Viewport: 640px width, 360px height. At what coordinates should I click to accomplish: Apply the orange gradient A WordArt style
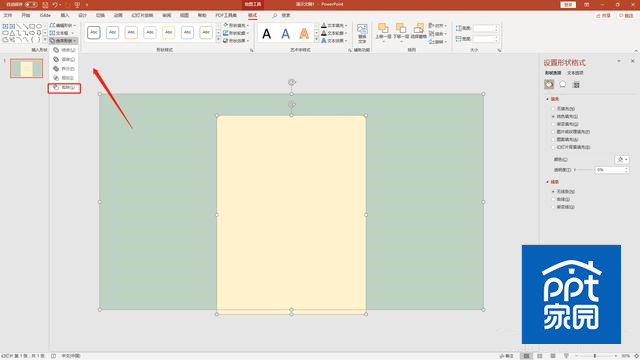pyautogui.click(x=304, y=34)
